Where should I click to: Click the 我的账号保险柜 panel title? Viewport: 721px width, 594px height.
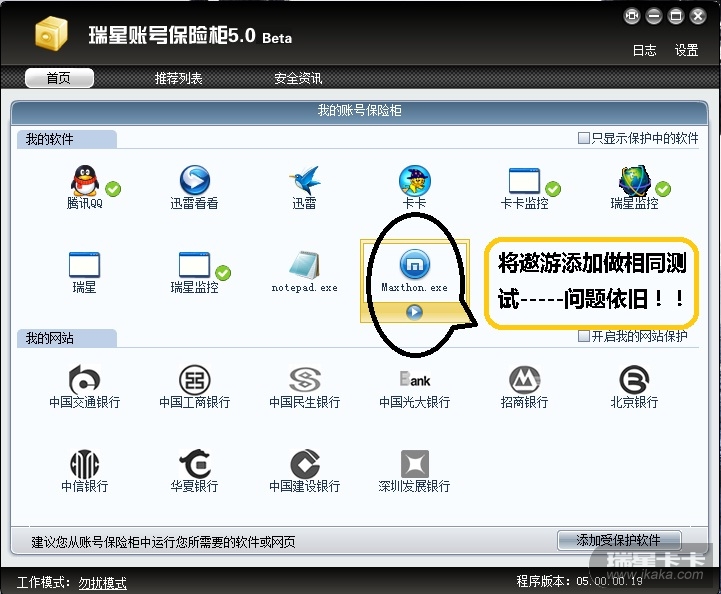coord(360,110)
